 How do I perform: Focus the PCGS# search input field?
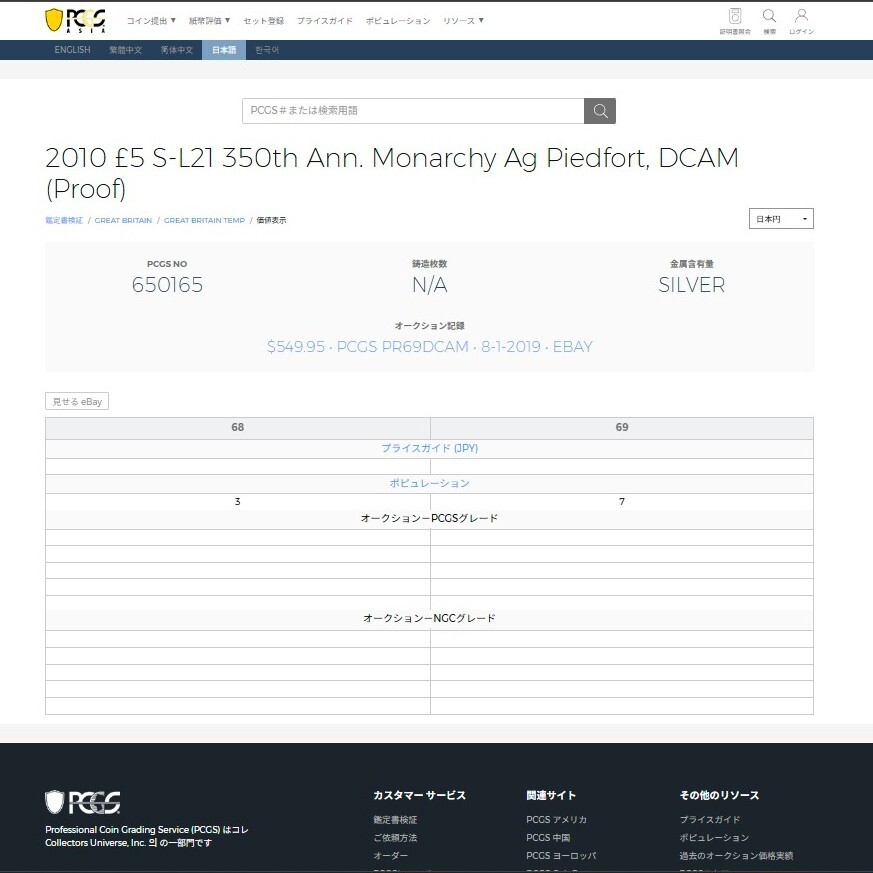pyautogui.click(x=413, y=111)
